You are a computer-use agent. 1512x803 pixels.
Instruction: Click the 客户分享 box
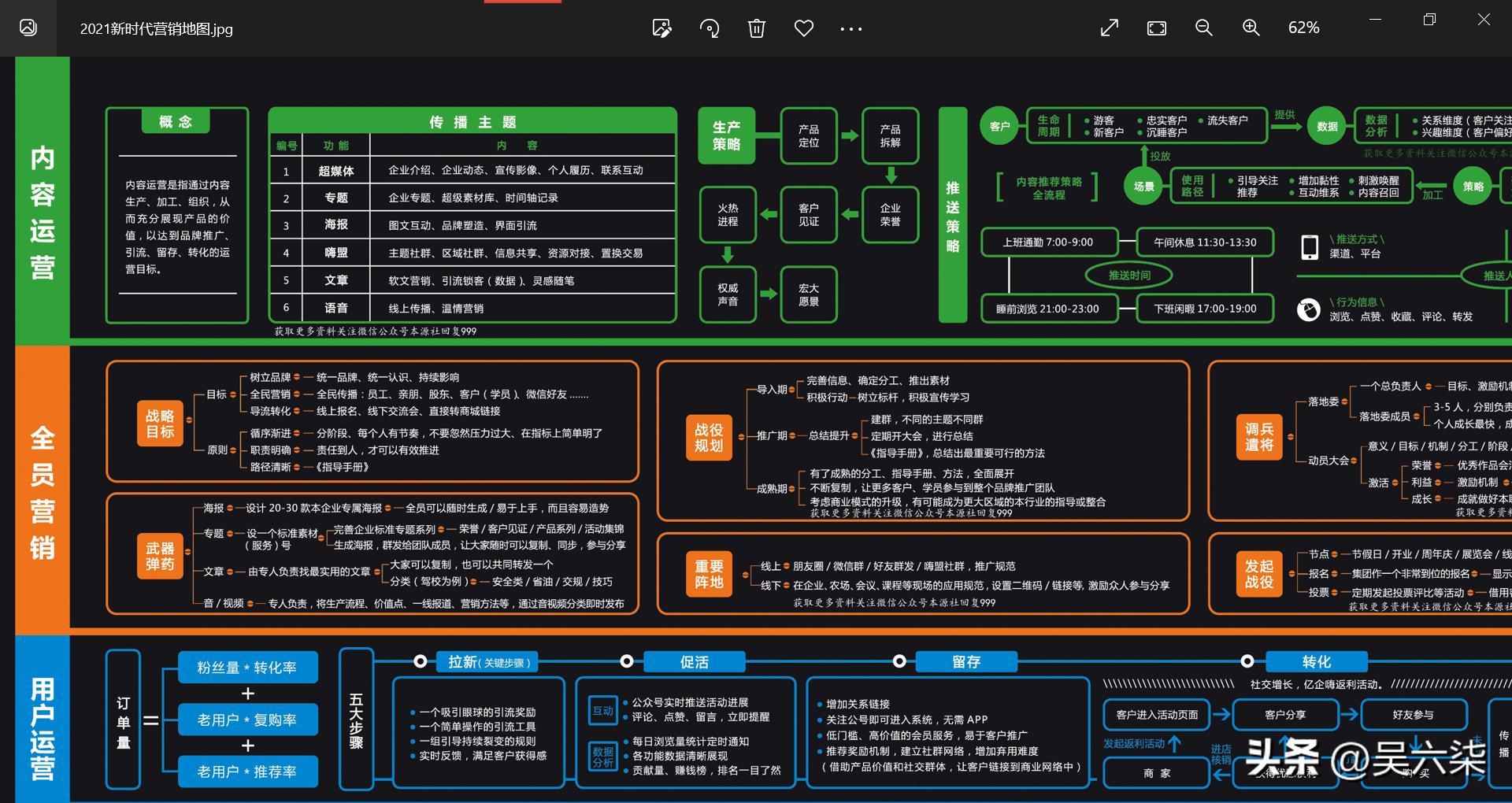1285,715
